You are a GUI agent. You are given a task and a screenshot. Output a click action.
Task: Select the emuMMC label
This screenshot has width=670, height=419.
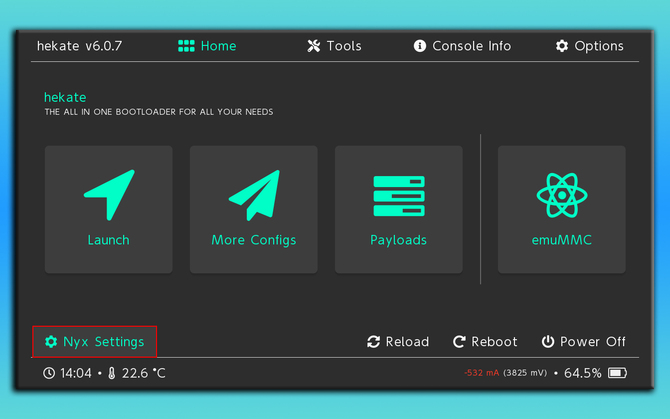click(561, 240)
